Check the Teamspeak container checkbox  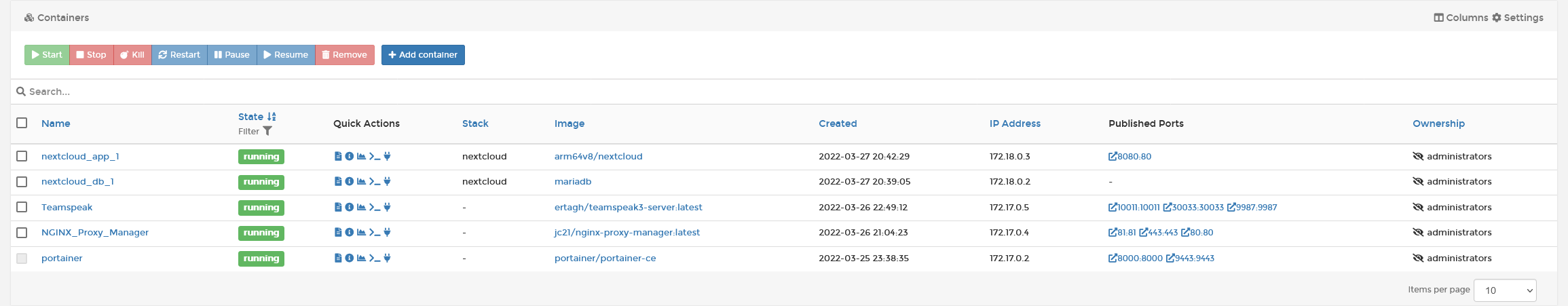22,208
